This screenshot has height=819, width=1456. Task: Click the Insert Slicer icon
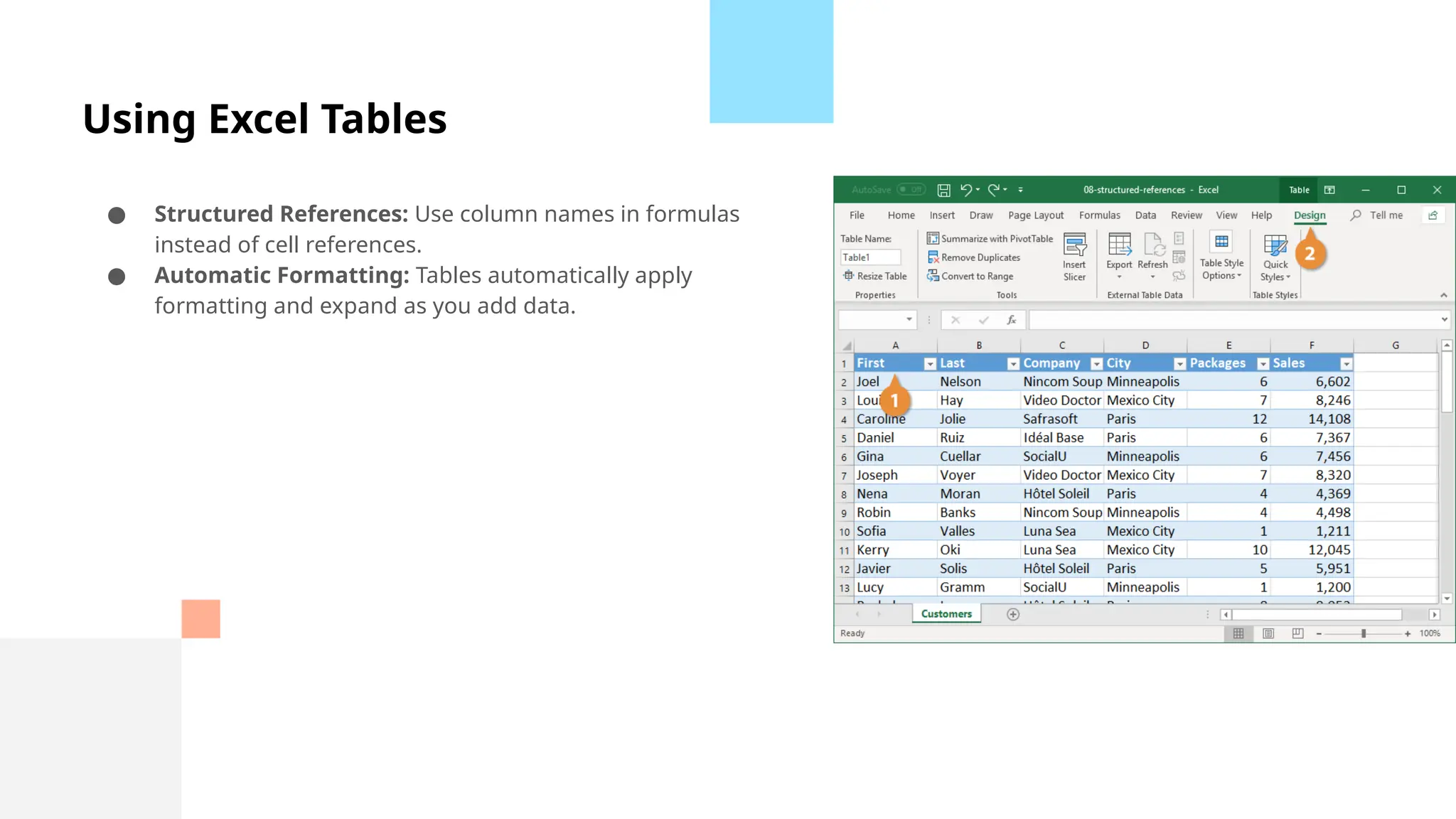1074,245
